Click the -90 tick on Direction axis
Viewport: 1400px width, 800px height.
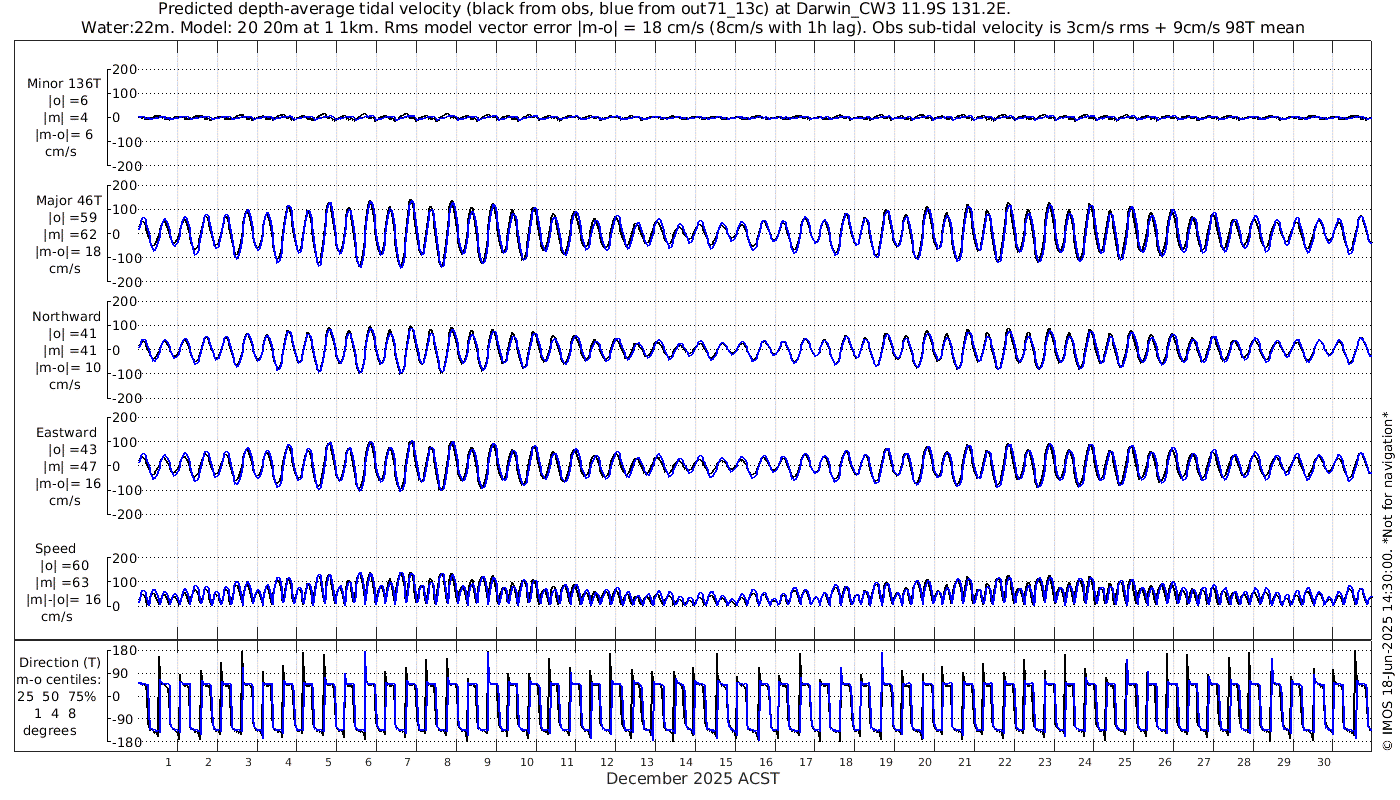124,719
